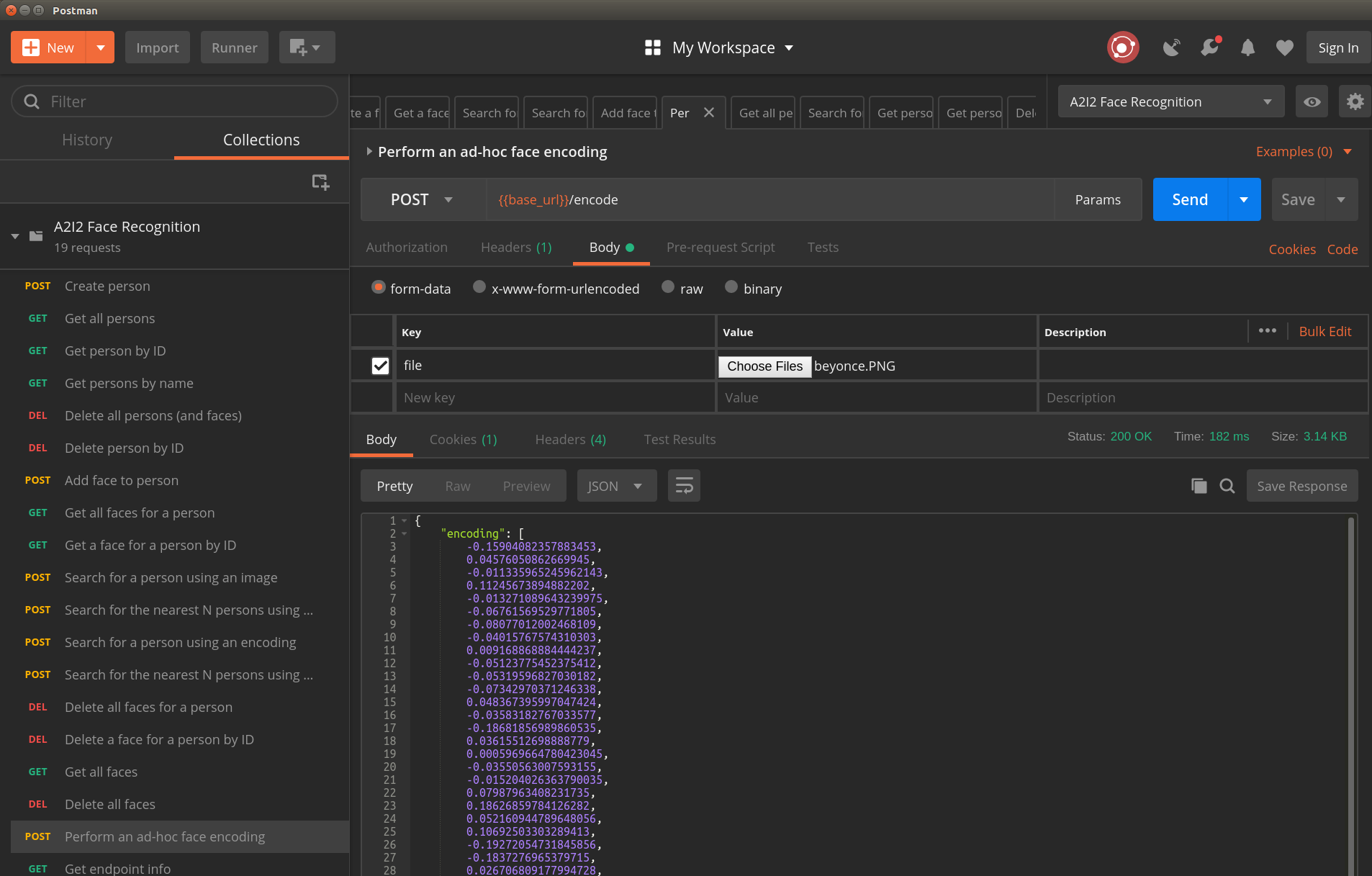Viewport: 1372px width, 876px height.
Task: Expand the Examples (0) dropdown
Action: tap(1348, 152)
